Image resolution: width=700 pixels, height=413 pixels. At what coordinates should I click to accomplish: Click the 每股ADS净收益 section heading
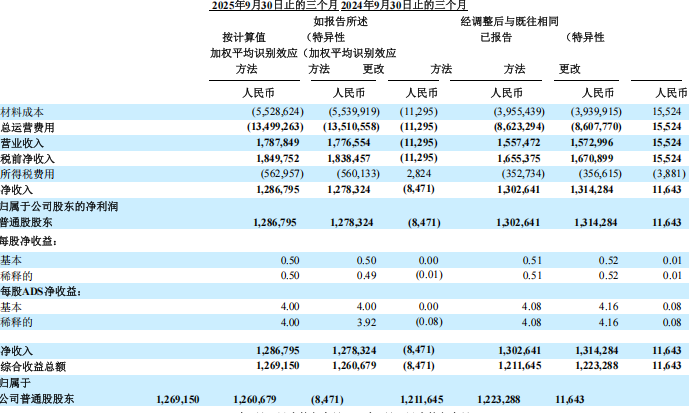click(x=42, y=291)
